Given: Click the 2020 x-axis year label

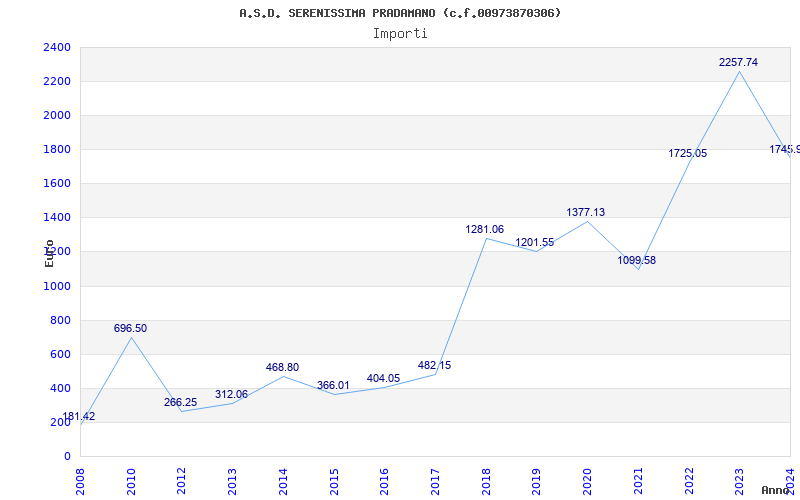Looking at the screenshot, I should [x=588, y=481].
